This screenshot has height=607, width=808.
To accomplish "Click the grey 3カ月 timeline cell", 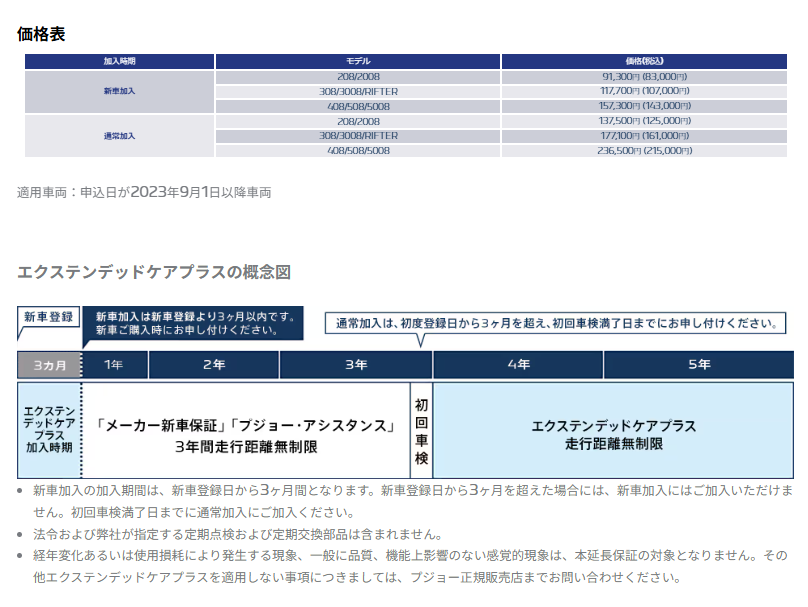I will [49, 365].
